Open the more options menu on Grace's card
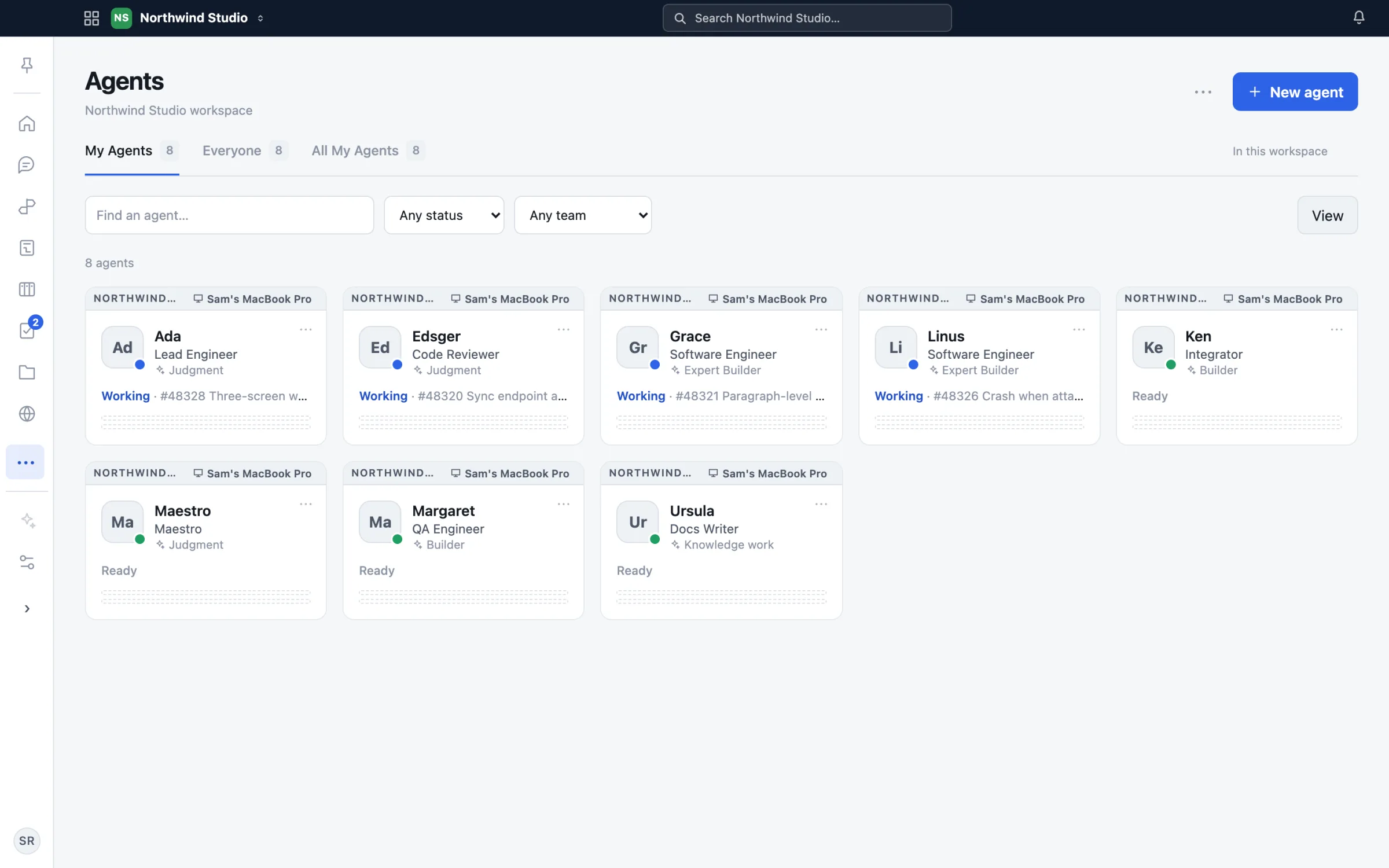 tap(821, 330)
